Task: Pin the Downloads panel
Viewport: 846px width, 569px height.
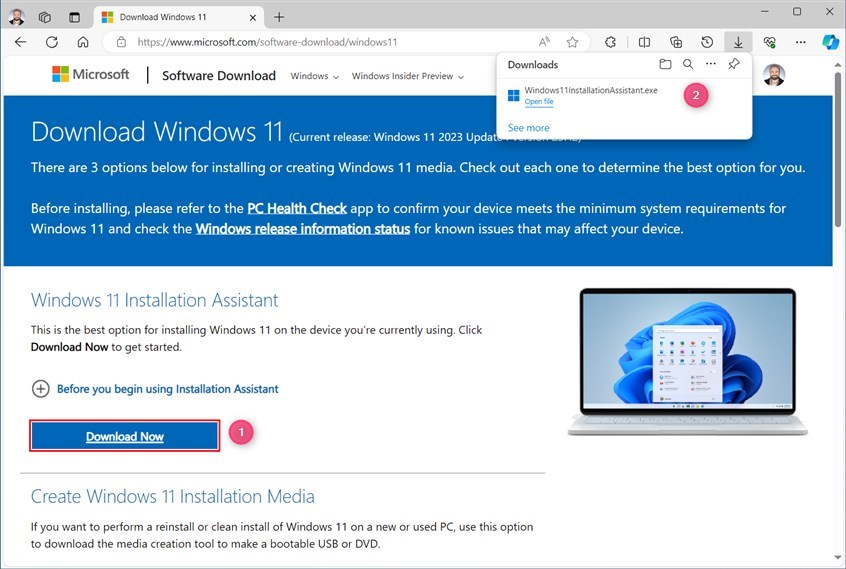Action: [734, 64]
